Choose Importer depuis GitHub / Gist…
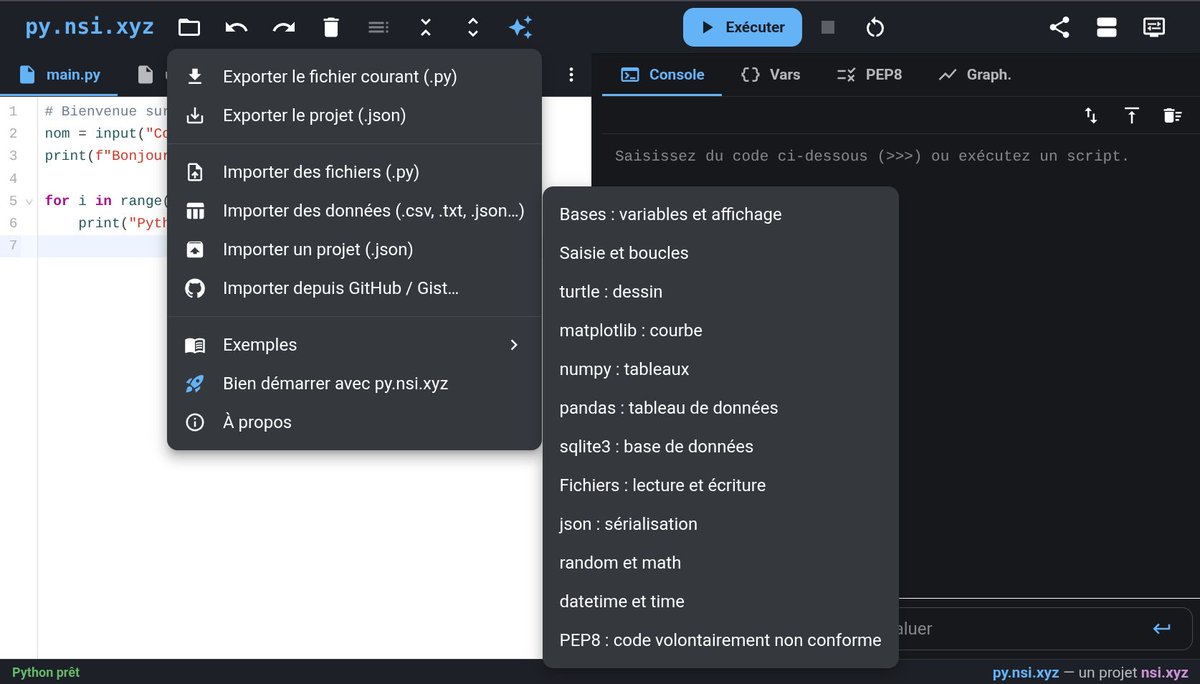Image resolution: width=1200 pixels, height=684 pixels. coord(354,288)
